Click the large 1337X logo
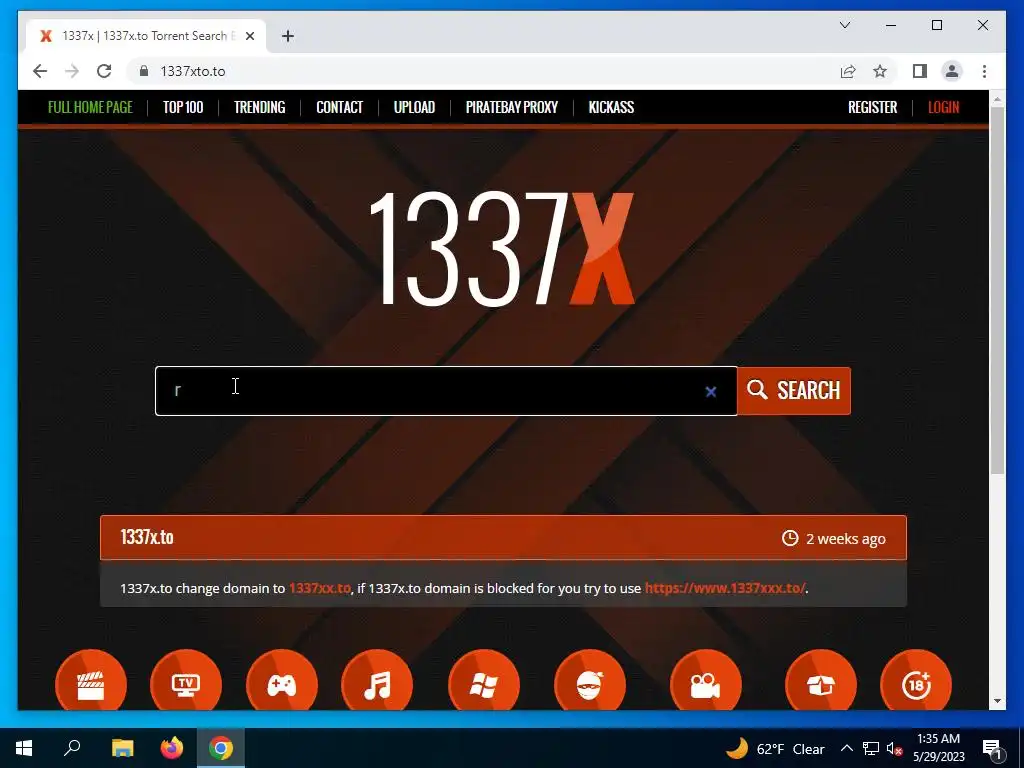This screenshot has height=768, width=1024. (502, 248)
